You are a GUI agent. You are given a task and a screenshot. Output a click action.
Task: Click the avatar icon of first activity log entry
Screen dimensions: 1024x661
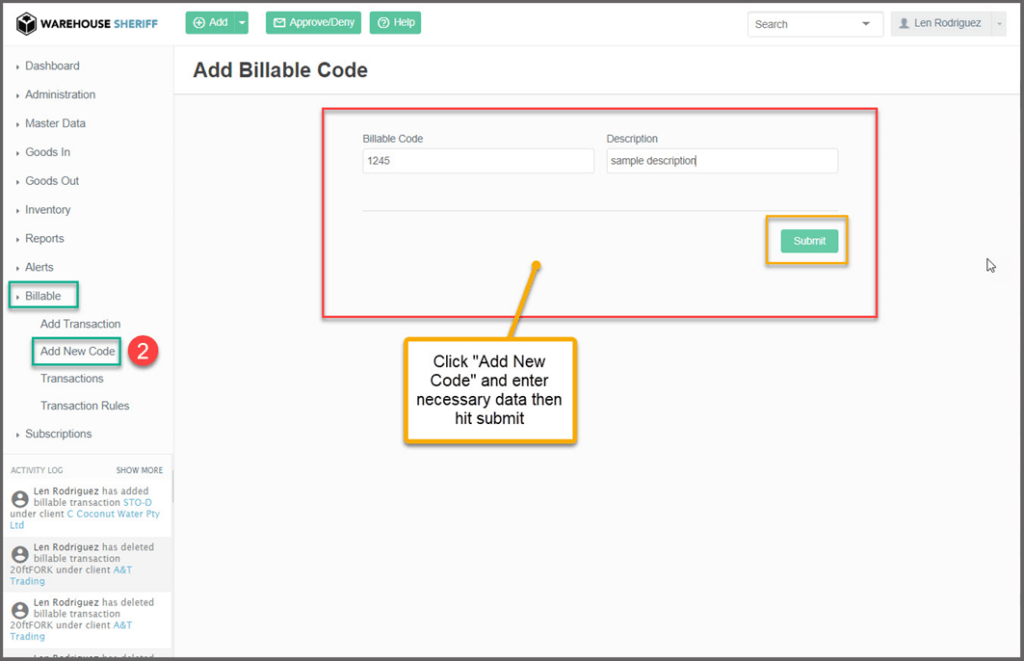[19, 498]
